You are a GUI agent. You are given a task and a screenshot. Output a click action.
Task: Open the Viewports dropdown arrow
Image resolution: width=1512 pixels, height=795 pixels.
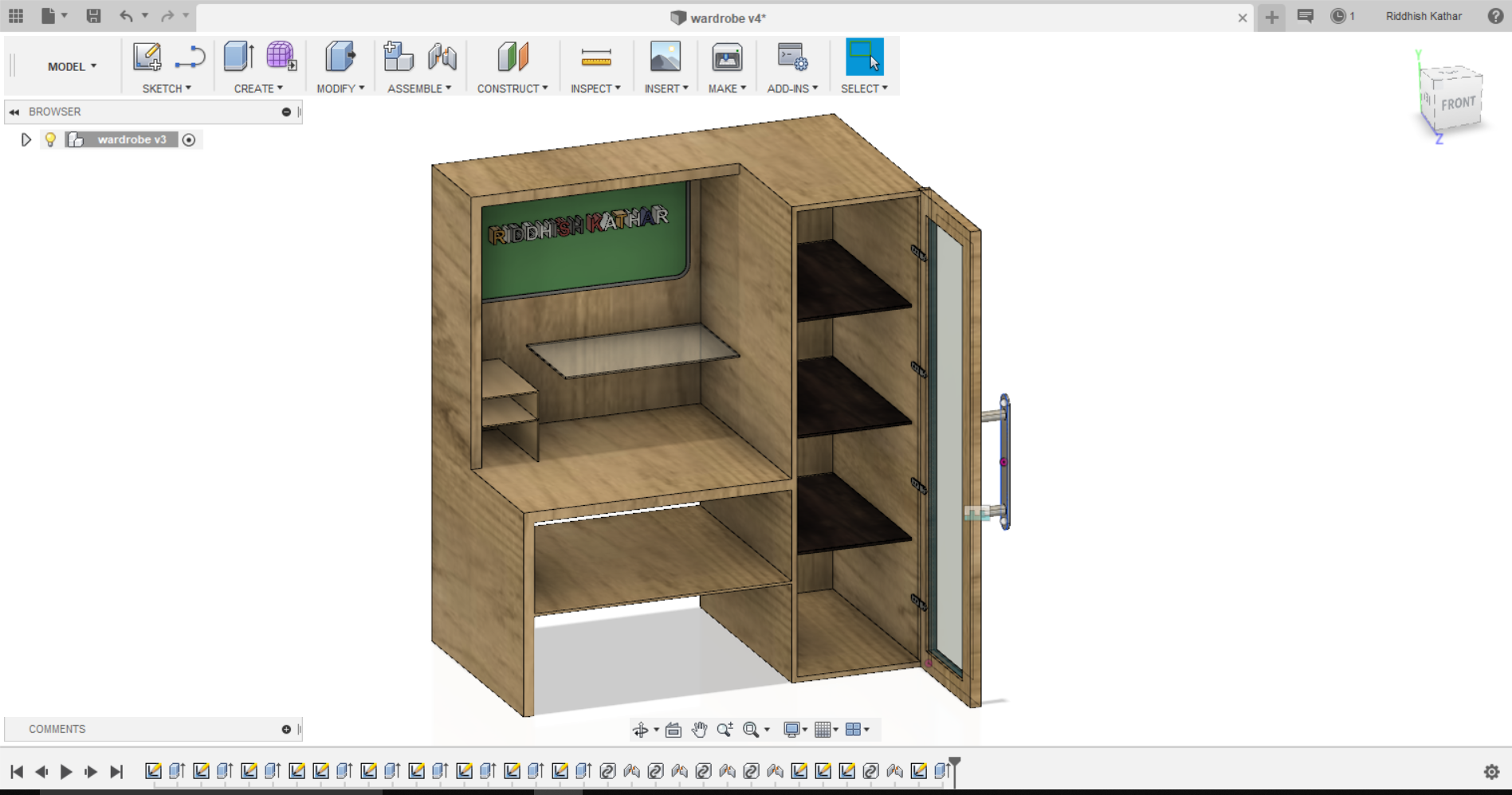point(866,730)
